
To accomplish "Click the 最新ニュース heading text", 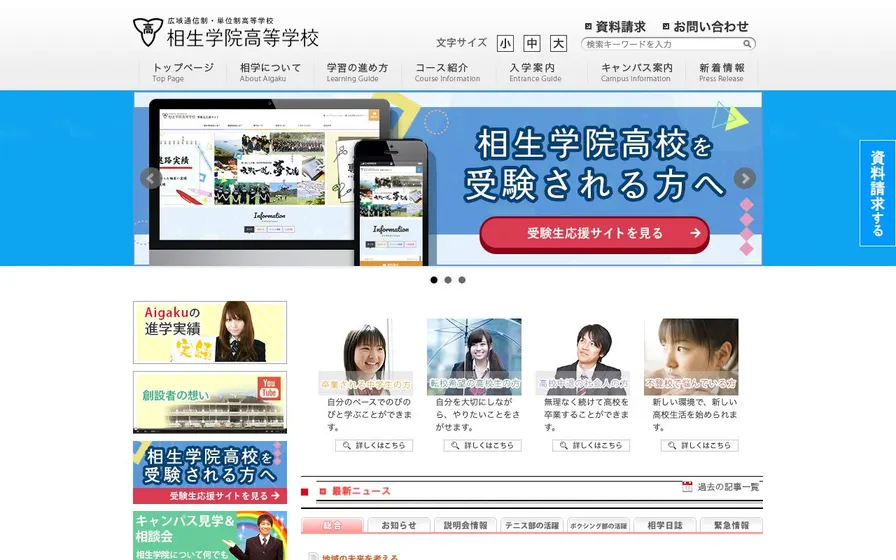I will (361, 491).
